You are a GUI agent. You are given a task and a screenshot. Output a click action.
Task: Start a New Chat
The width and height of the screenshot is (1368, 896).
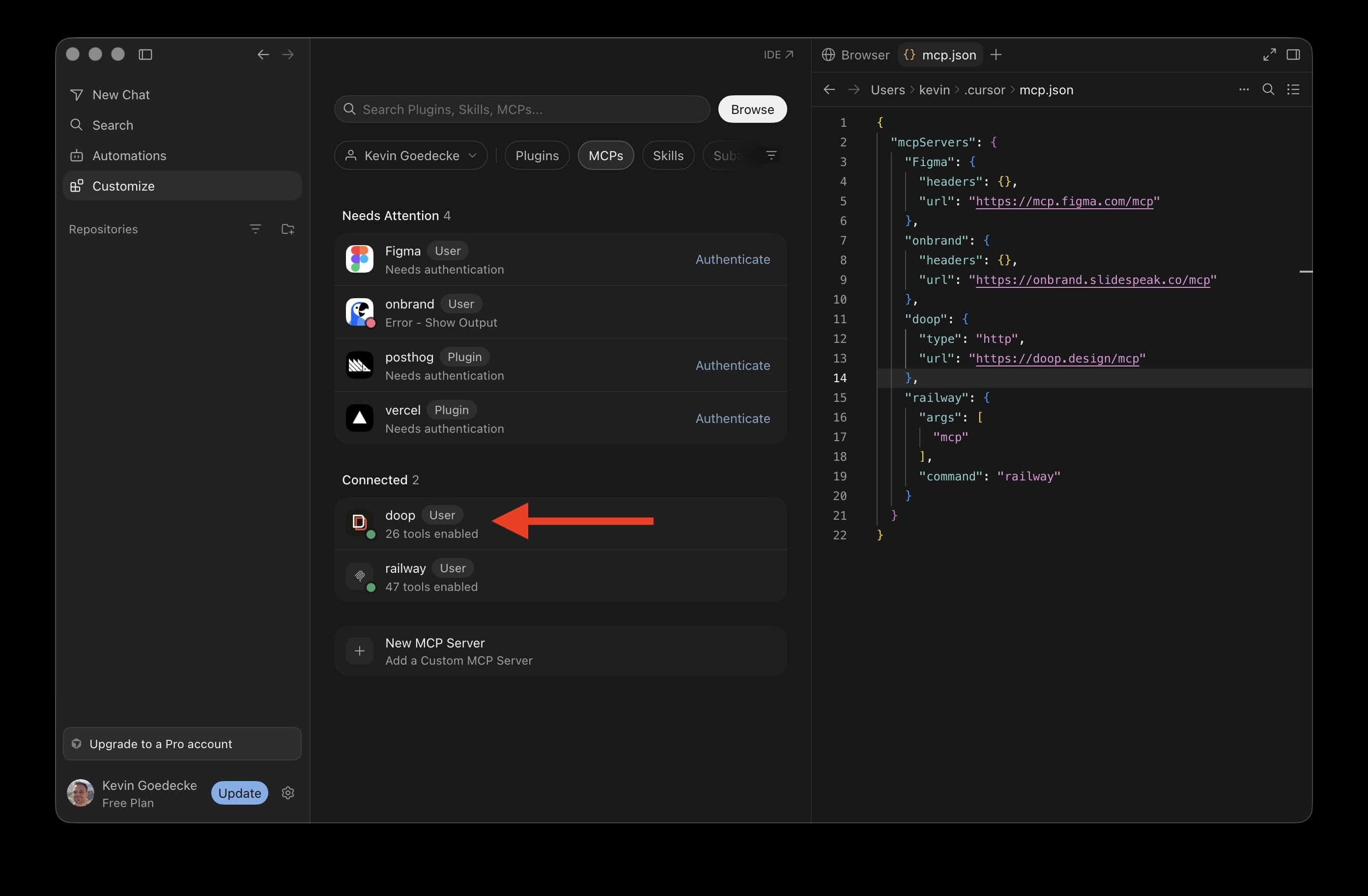182,95
